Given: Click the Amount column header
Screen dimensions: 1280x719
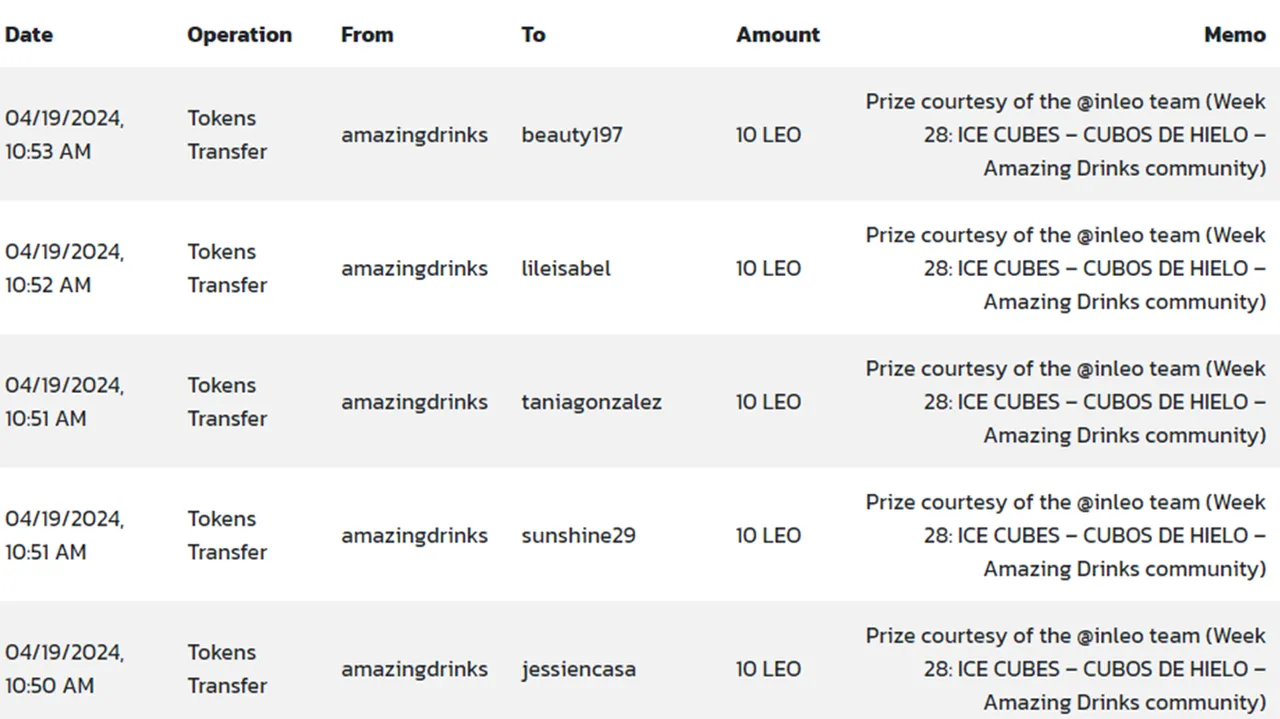Looking at the screenshot, I should coord(778,34).
